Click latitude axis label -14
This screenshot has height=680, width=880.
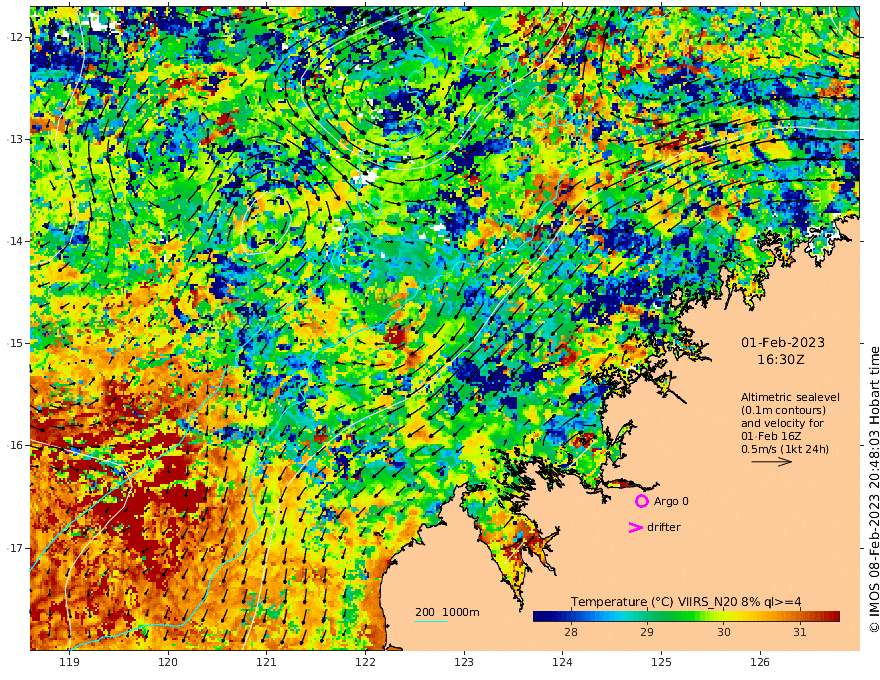(15, 241)
